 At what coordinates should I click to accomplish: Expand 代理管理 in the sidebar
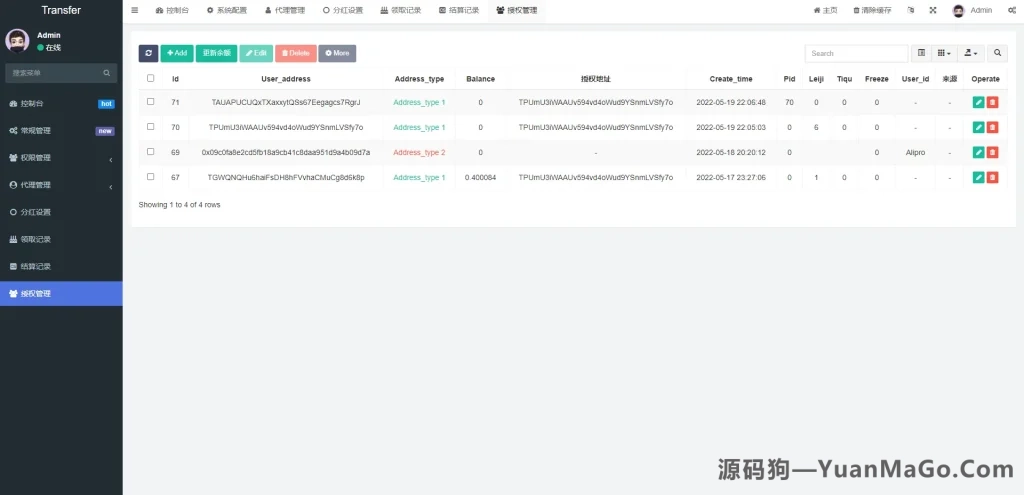click(61, 185)
